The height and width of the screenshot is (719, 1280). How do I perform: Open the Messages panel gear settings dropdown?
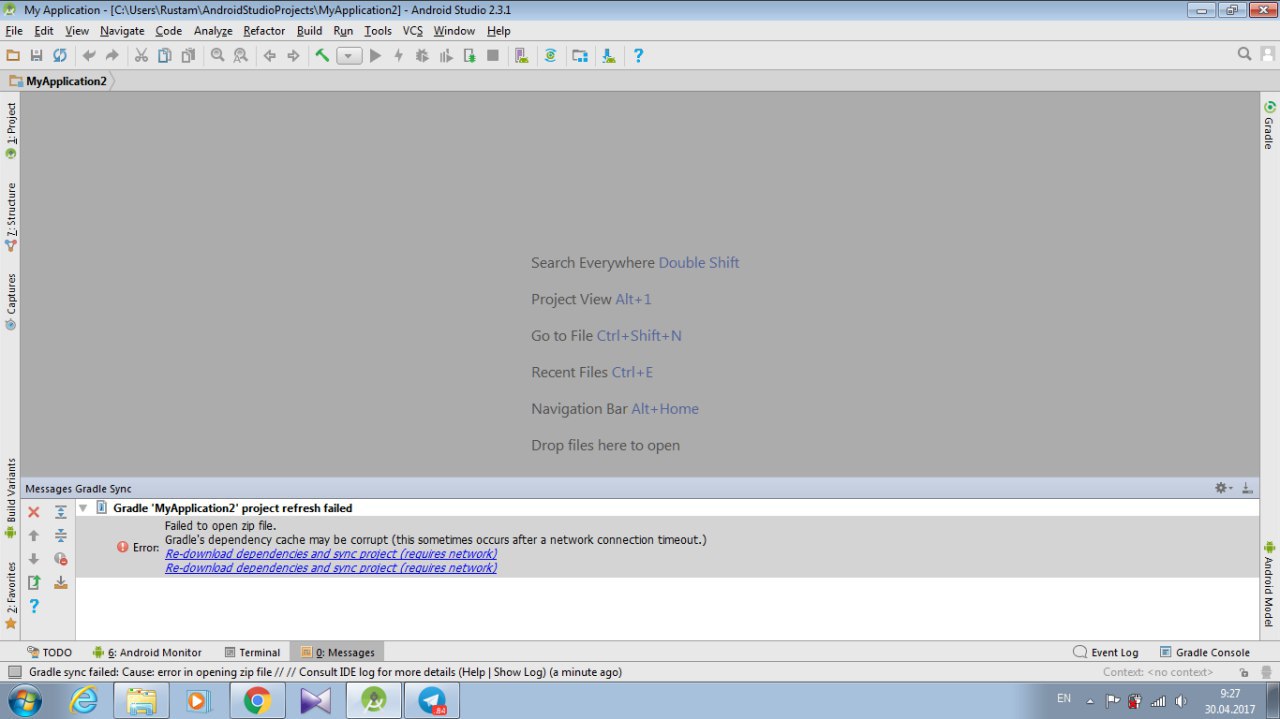pos(1223,488)
